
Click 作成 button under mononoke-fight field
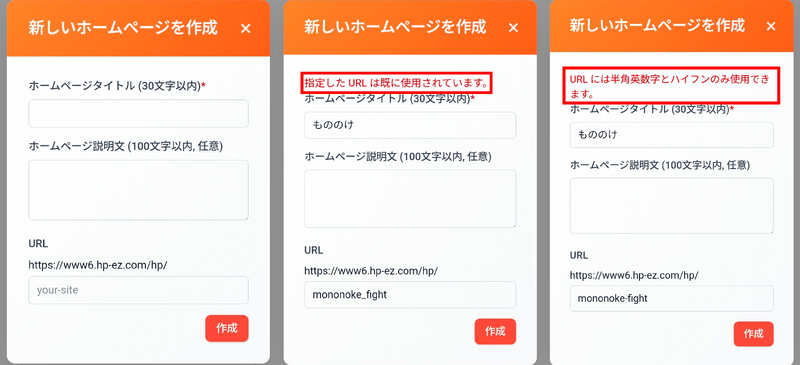click(754, 334)
